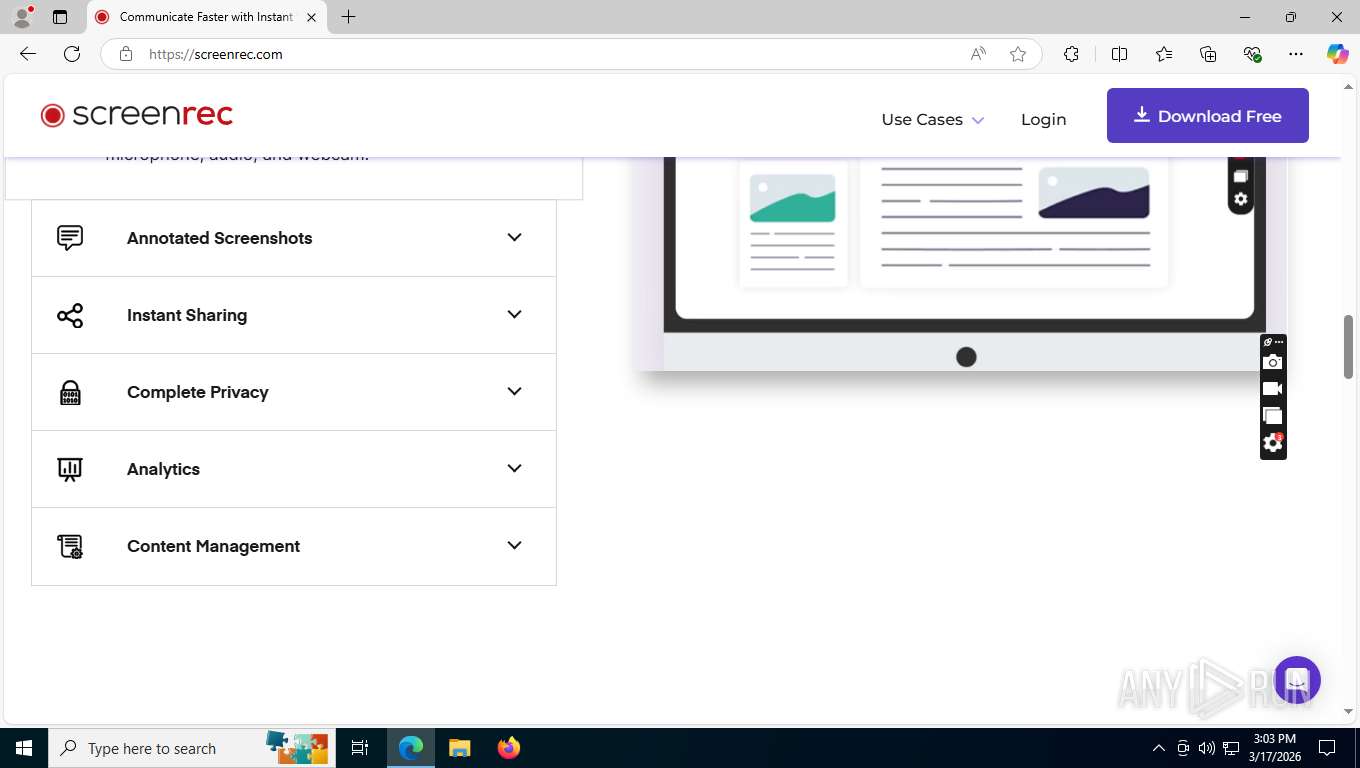The width and height of the screenshot is (1360, 768).
Task: Open the browser profile avatar
Action: [x=22, y=17]
